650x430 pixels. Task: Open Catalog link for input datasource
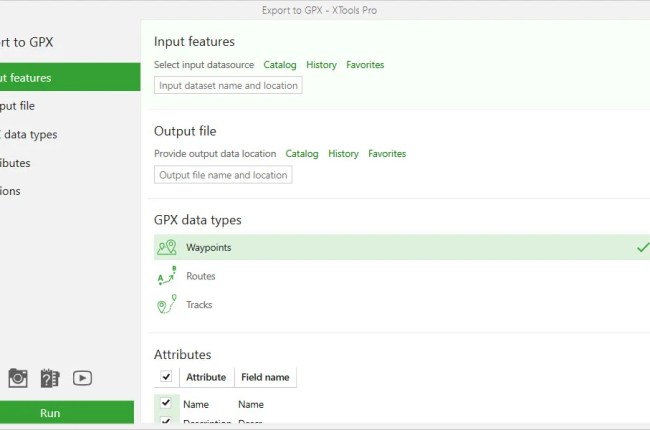(x=280, y=65)
